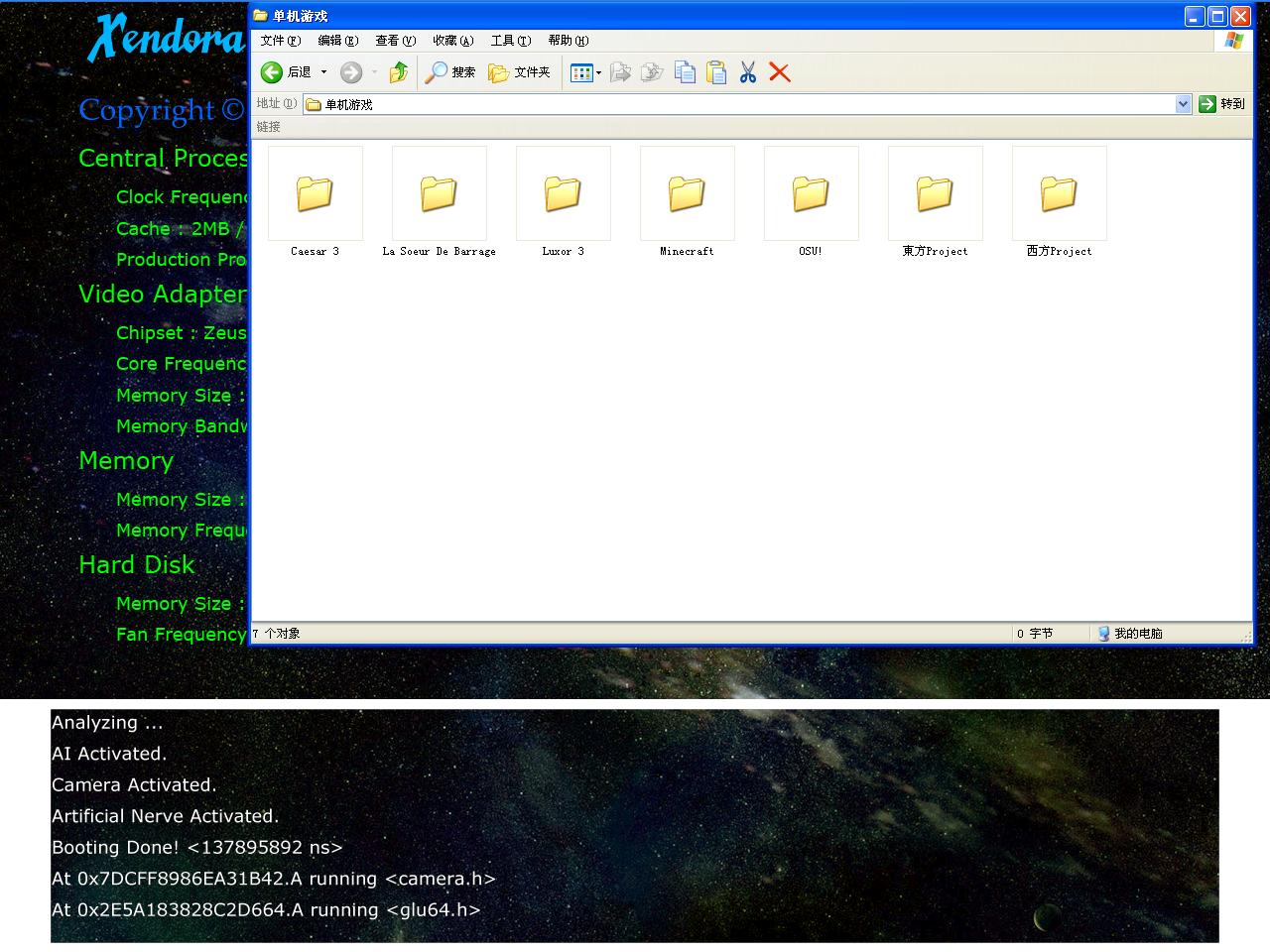Click the "7 个对象" status bar text
Image resolution: width=1270 pixels, height=952 pixels.
pyautogui.click(x=277, y=634)
